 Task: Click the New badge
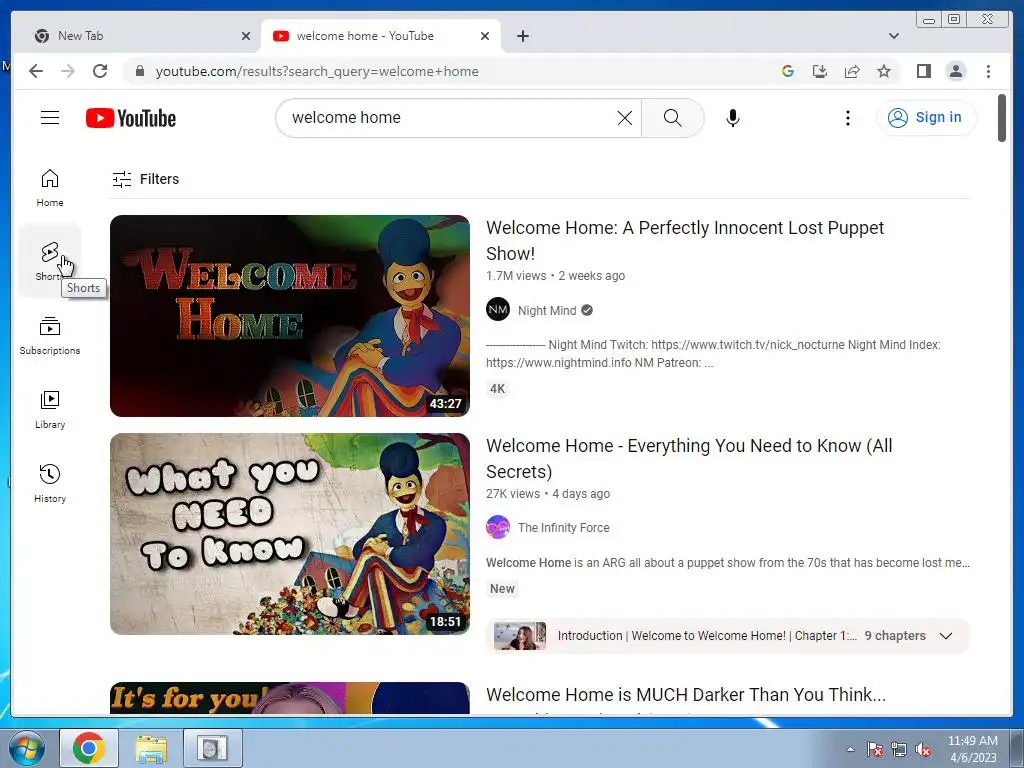click(x=502, y=589)
